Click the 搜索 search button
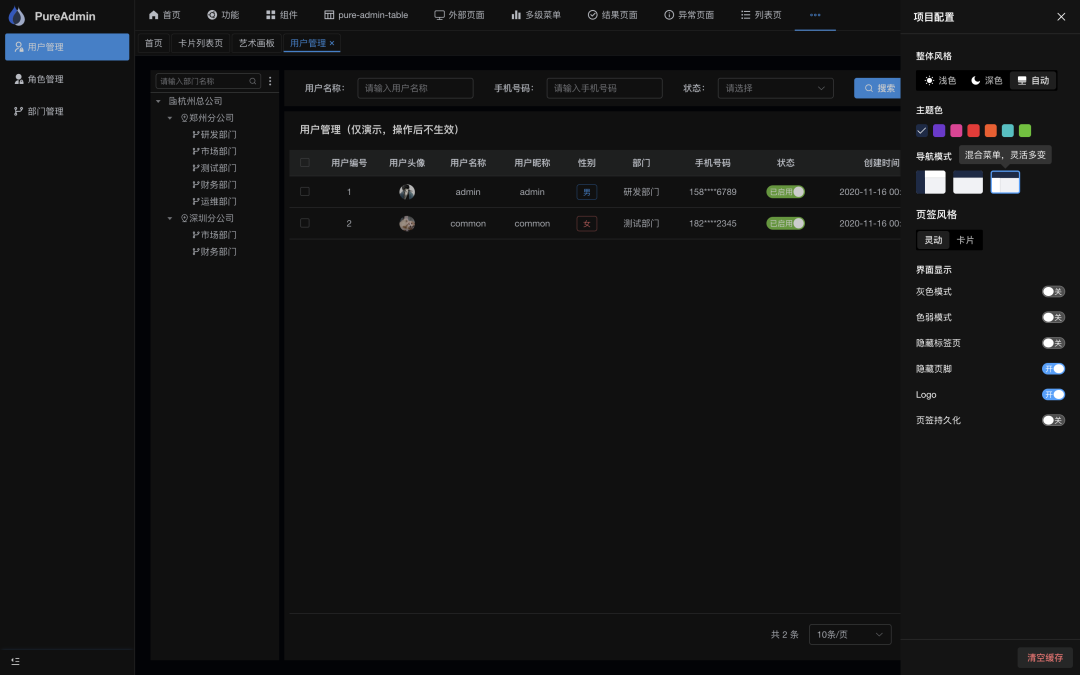 (x=878, y=88)
